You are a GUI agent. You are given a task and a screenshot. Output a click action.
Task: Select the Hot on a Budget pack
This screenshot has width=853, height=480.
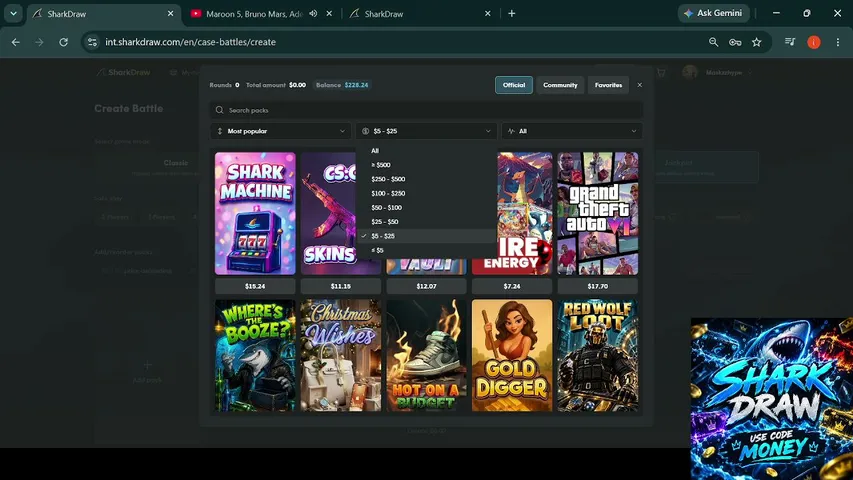426,355
